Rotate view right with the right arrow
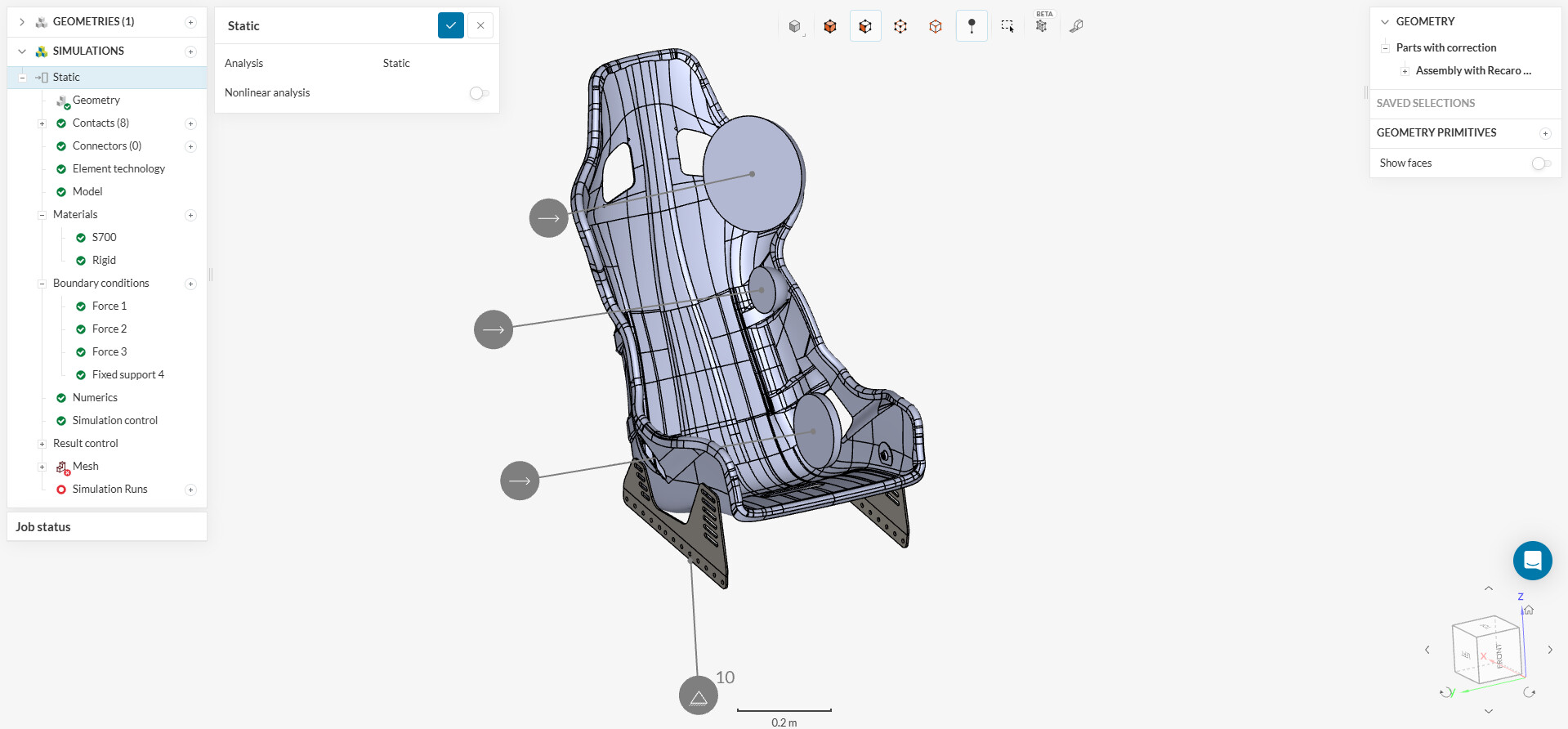Viewport: 1568px width, 729px height. coord(1550,650)
